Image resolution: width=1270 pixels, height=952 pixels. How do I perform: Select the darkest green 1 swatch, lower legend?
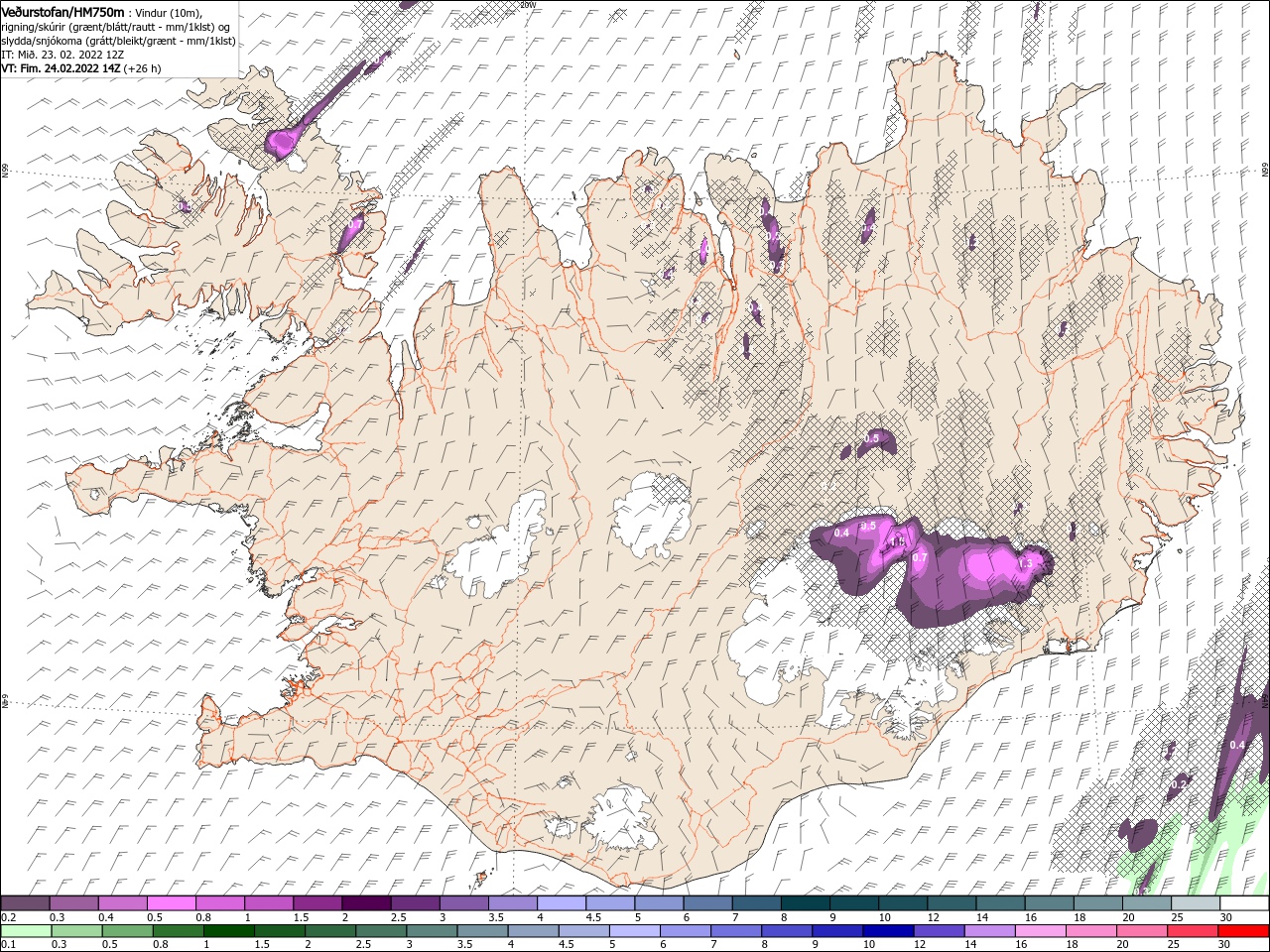228,930
